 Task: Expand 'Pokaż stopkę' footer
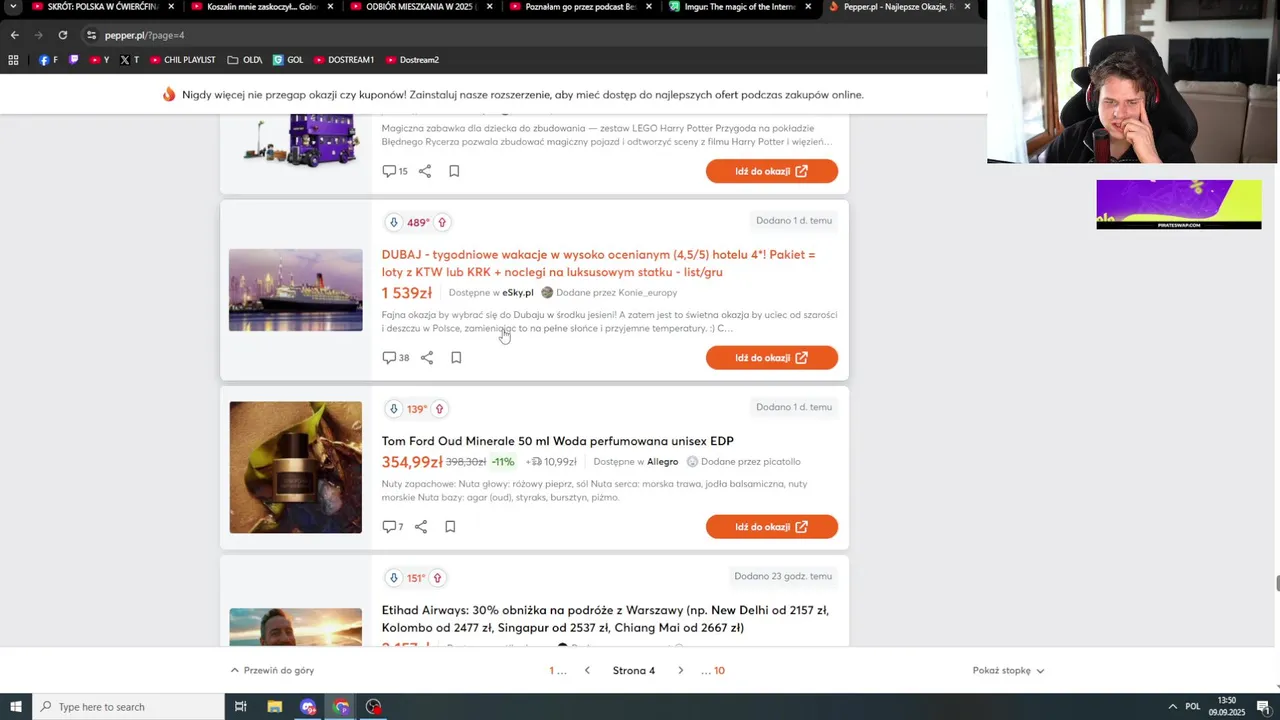[1008, 670]
